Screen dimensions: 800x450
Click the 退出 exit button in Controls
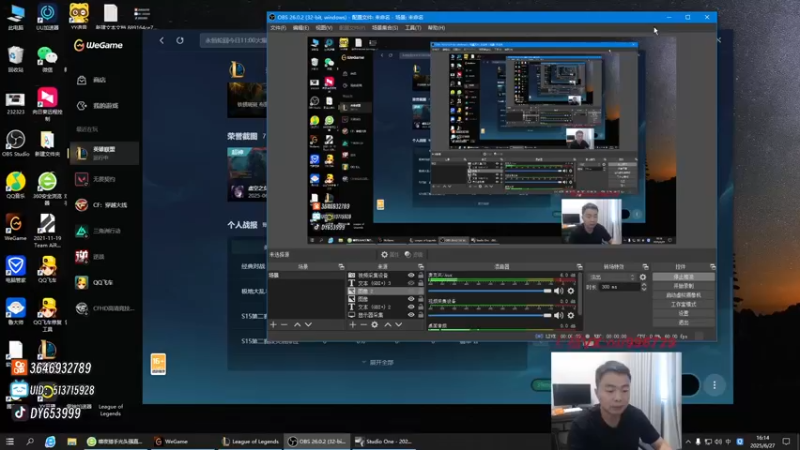pyautogui.click(x=684, y=322)
